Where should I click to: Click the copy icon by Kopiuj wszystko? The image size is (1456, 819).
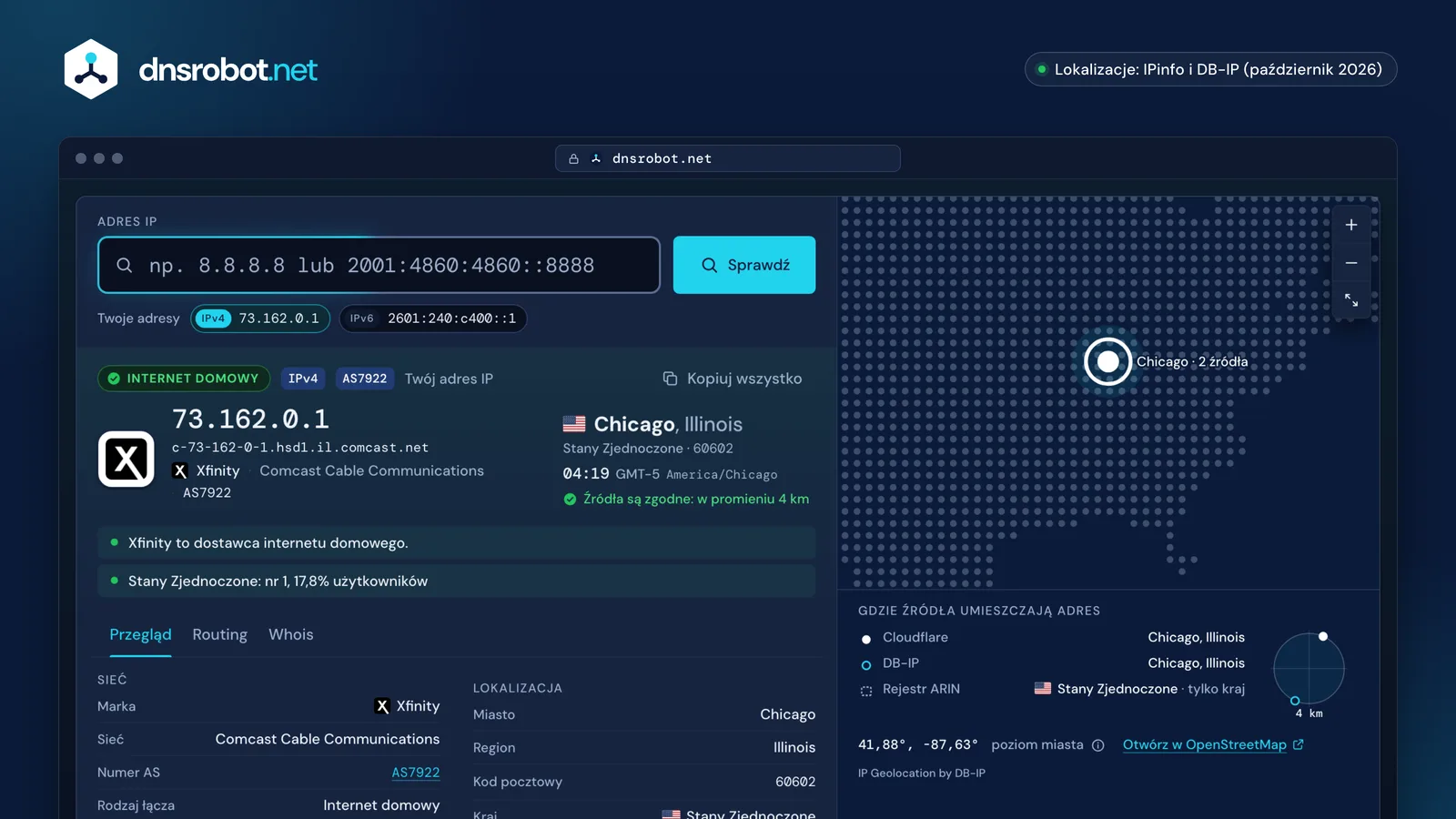(x=670, y=379)
